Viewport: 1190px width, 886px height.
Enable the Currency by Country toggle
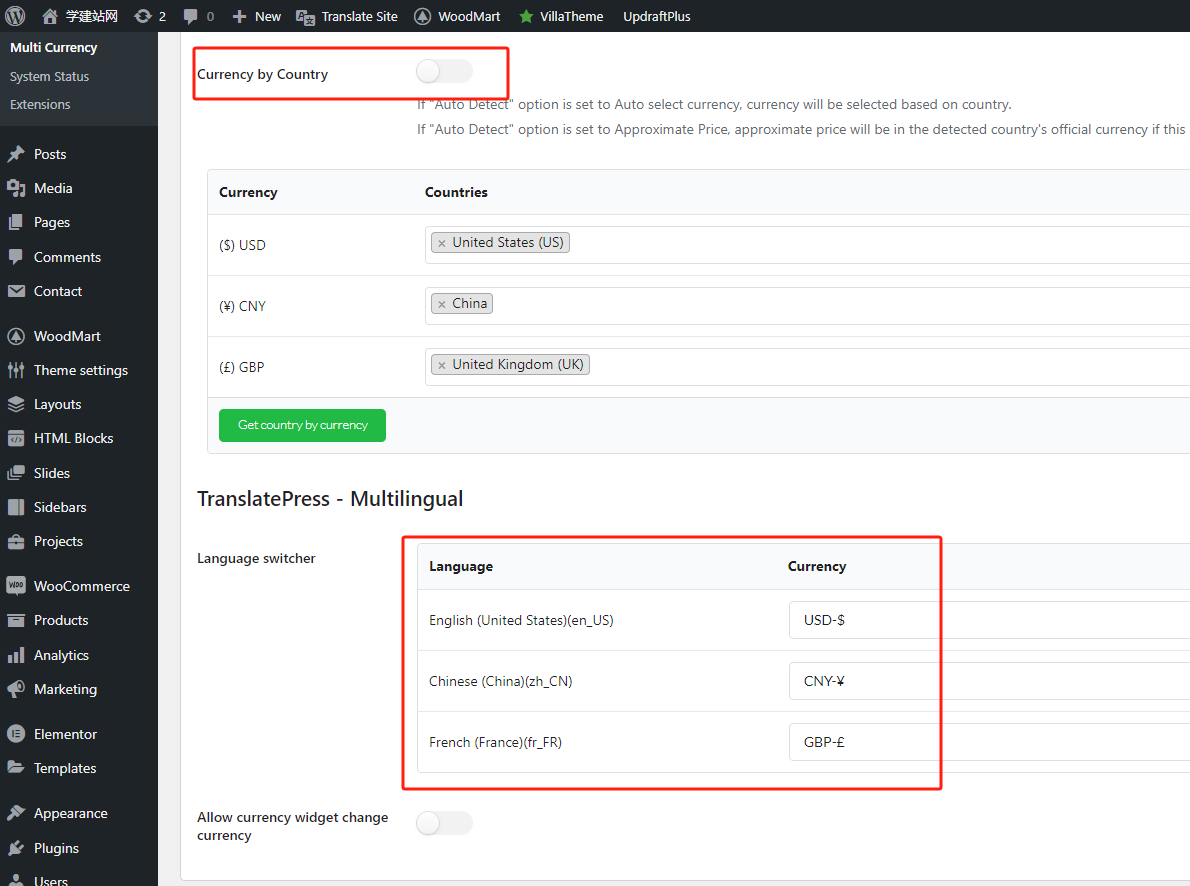click(x=444, y=71)
